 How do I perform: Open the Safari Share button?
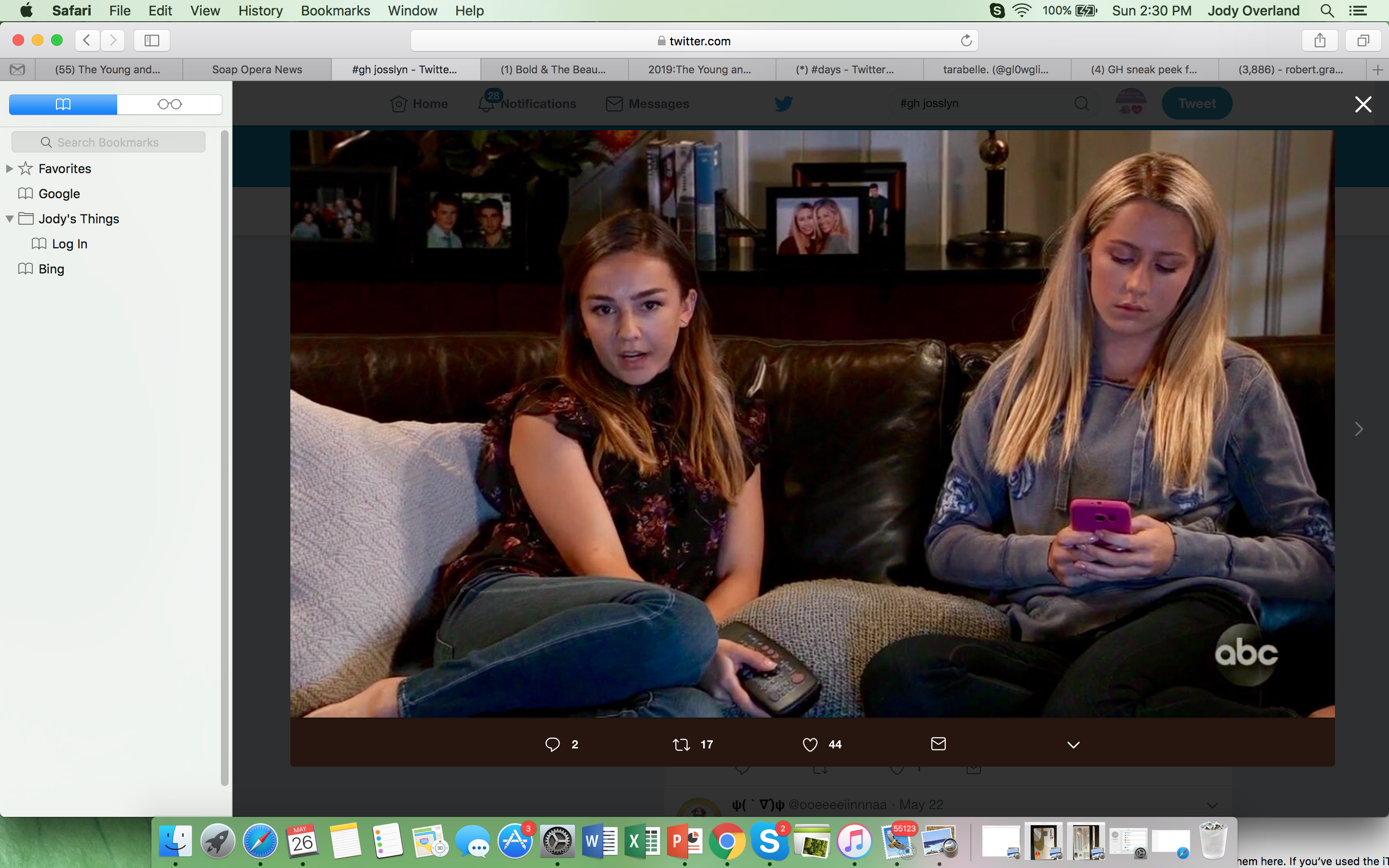1320,40
